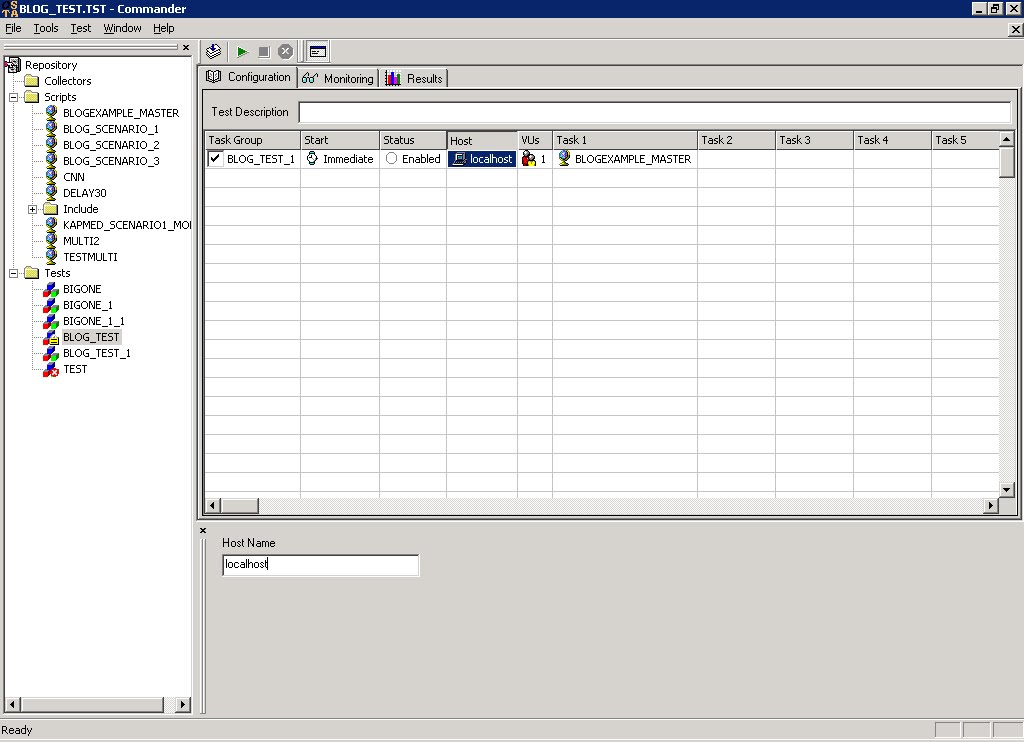Viewport: 1024px width, 742px height.
Task: Click the BLOG_TEST_1 test icon in tree
Action: 50,353
